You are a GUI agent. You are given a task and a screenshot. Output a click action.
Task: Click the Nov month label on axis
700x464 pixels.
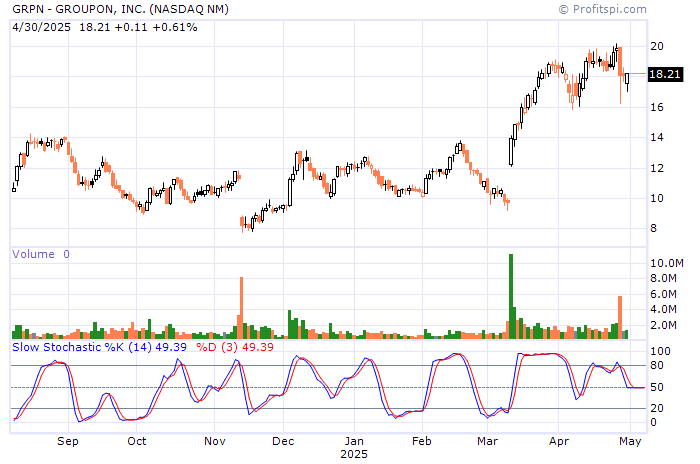tap(215, 441)
